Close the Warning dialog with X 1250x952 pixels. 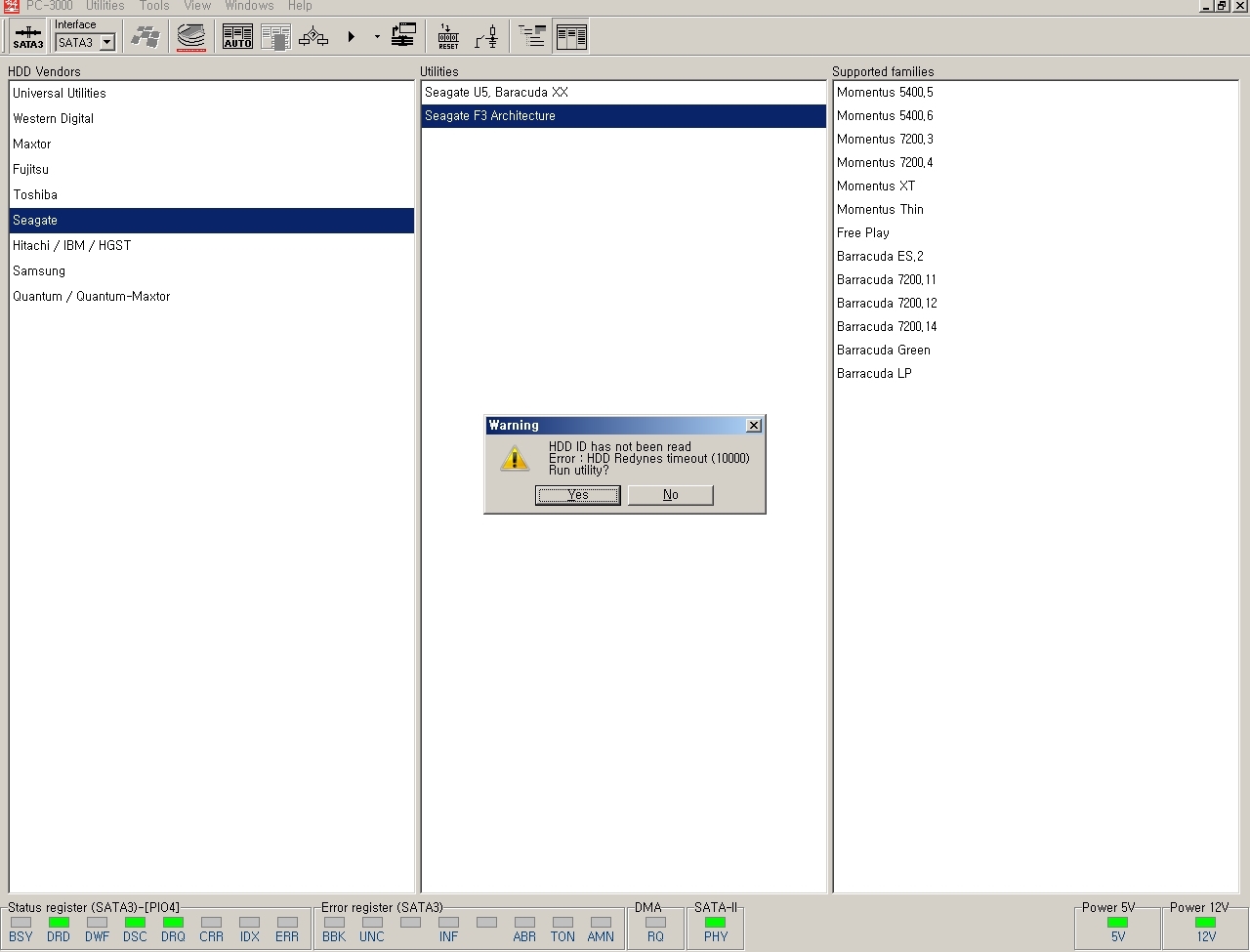tap(753, 426)
